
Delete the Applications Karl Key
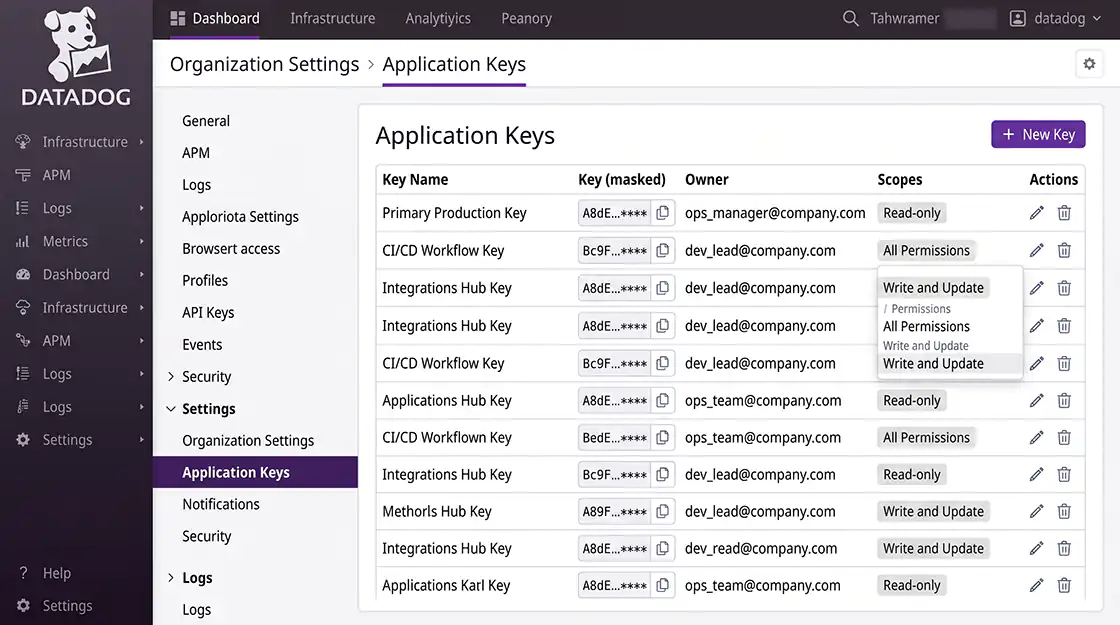point(1064,586)
